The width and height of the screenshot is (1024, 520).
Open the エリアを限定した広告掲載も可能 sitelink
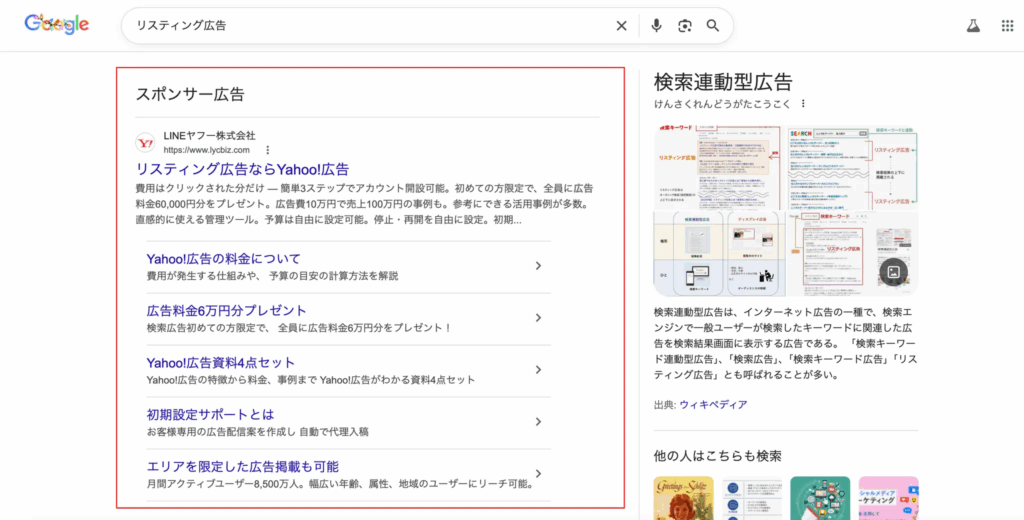coord(242,466)
